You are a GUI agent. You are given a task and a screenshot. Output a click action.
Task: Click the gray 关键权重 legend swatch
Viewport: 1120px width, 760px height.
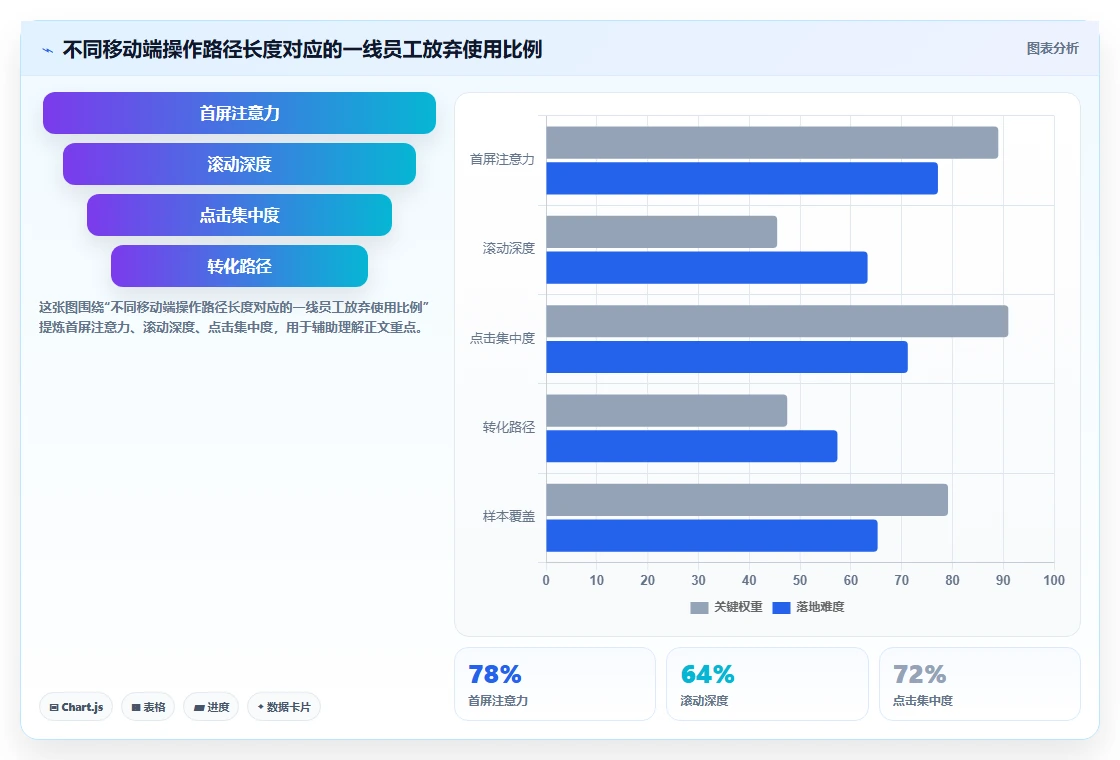[x=699, y=608]
